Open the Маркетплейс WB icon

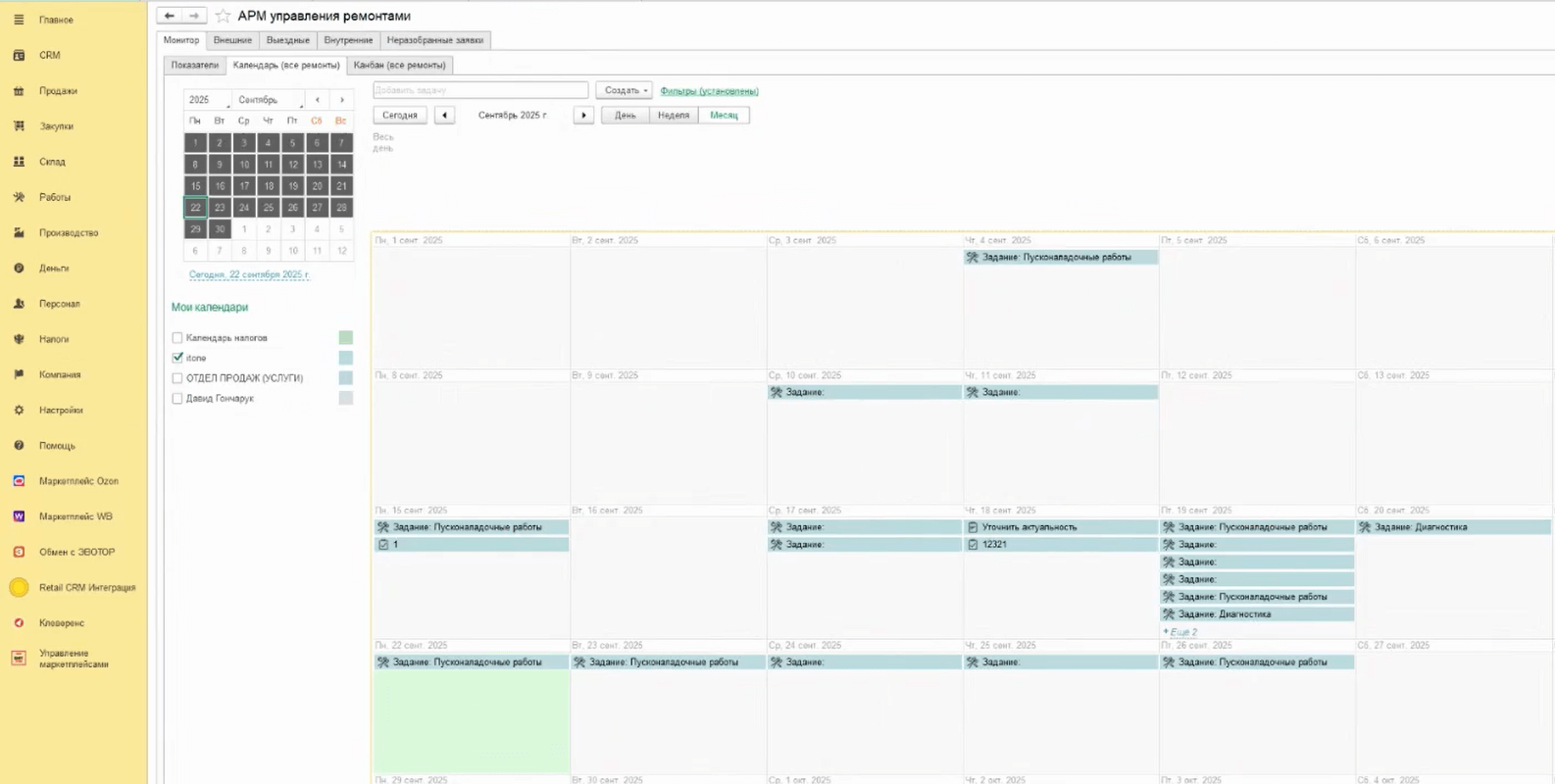pyautogui.click(x=19, y=516)
